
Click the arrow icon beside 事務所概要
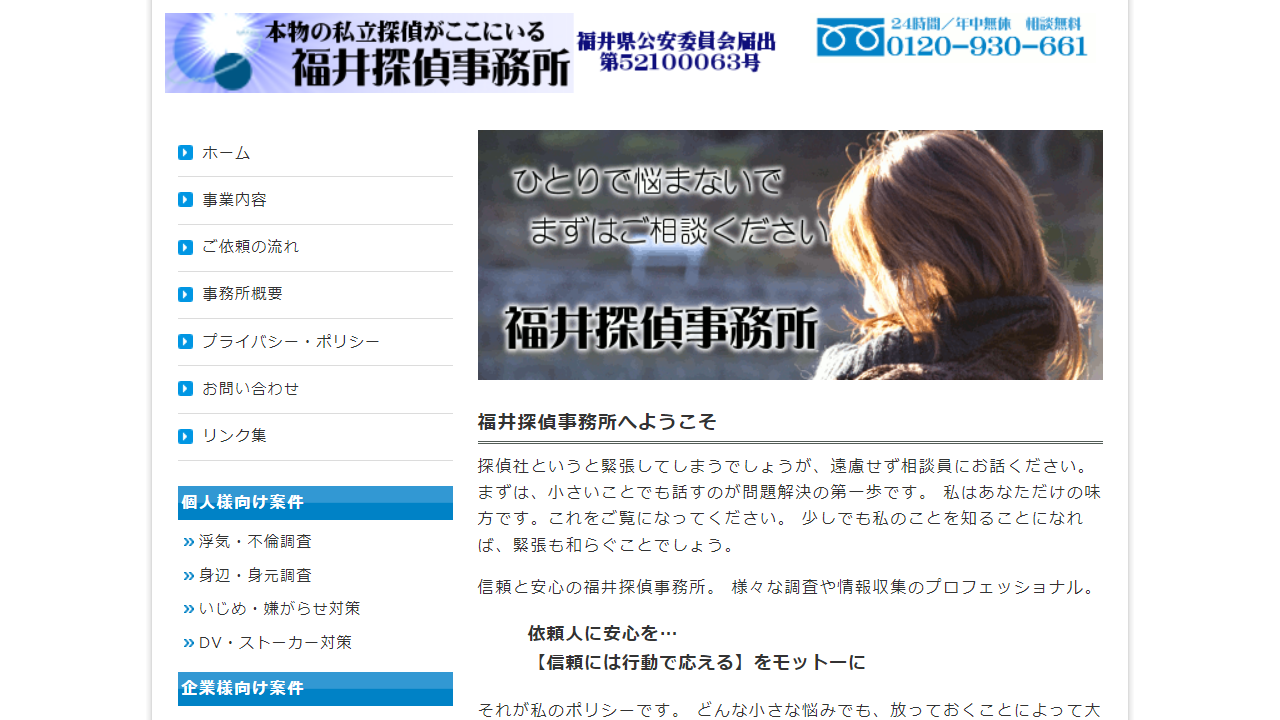coord(185,294)
